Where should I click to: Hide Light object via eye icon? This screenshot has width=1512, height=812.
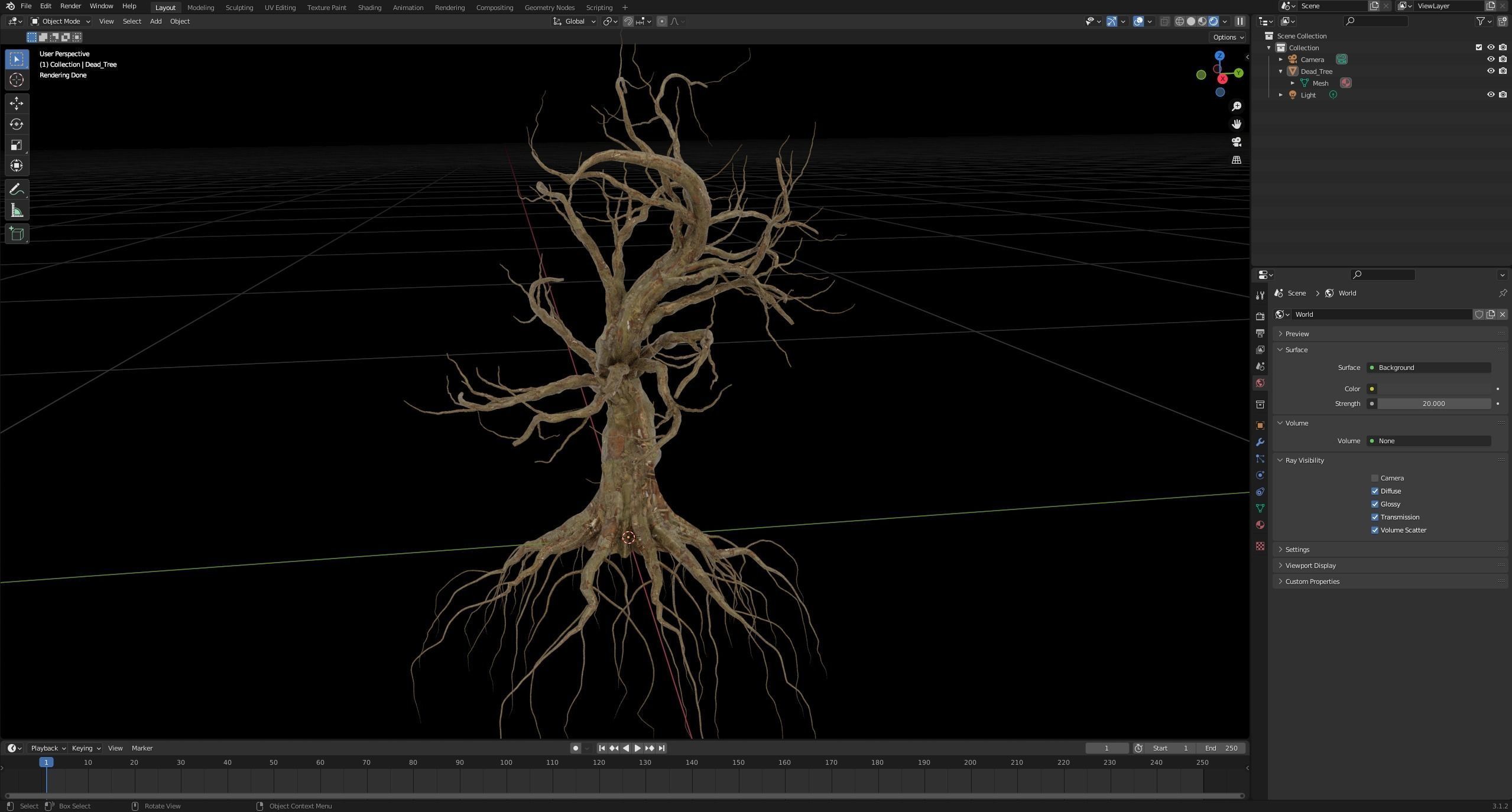[1491, 95]
